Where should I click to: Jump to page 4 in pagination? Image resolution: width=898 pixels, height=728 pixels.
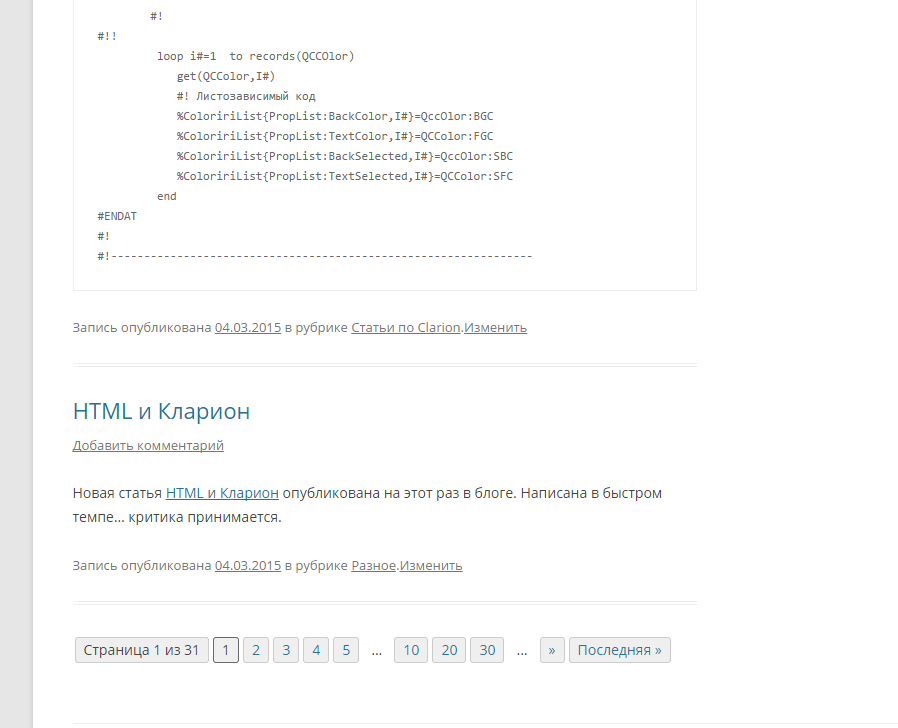coord(316,650)
